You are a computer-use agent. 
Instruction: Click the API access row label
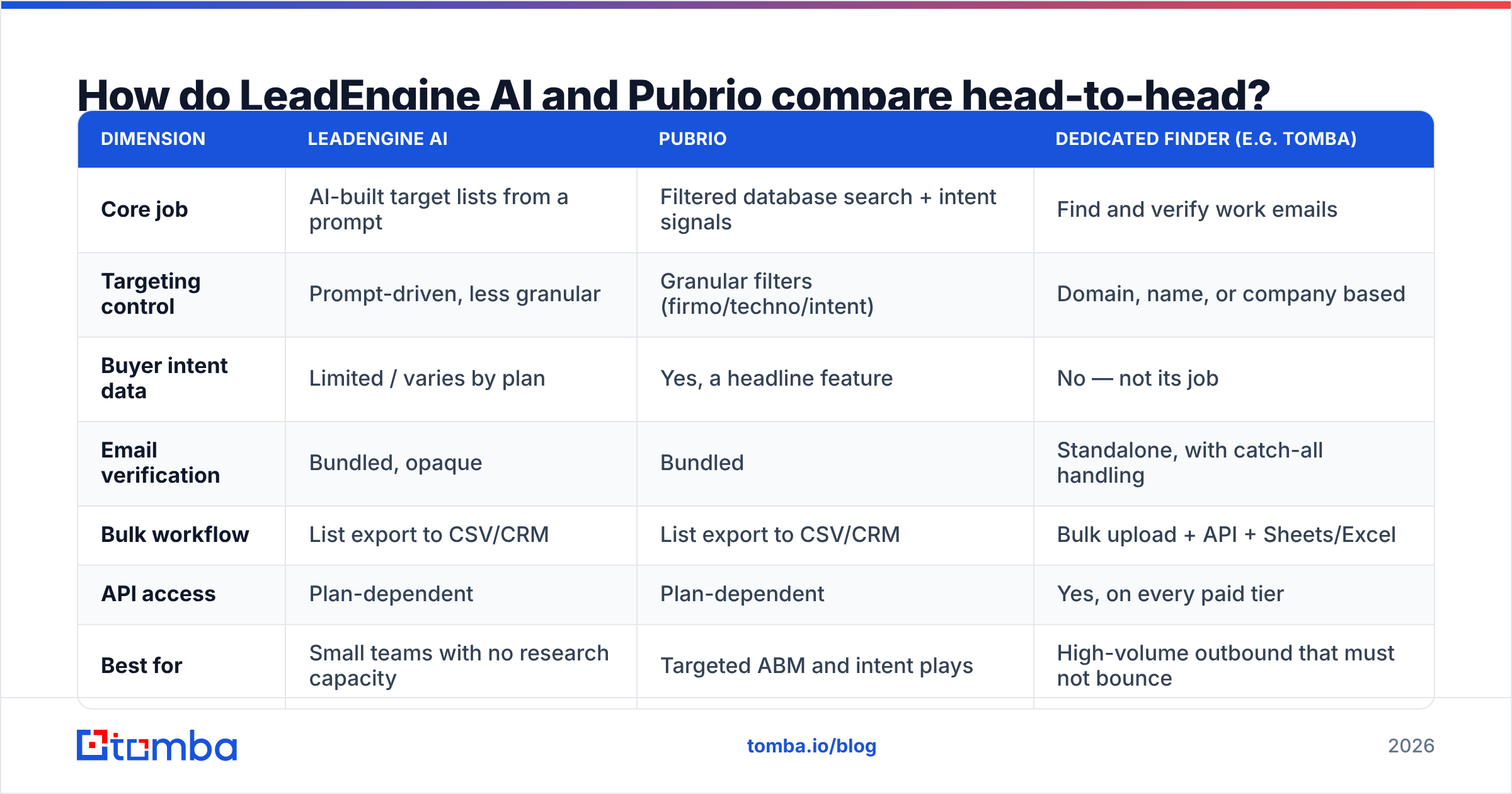click(158, 594)
